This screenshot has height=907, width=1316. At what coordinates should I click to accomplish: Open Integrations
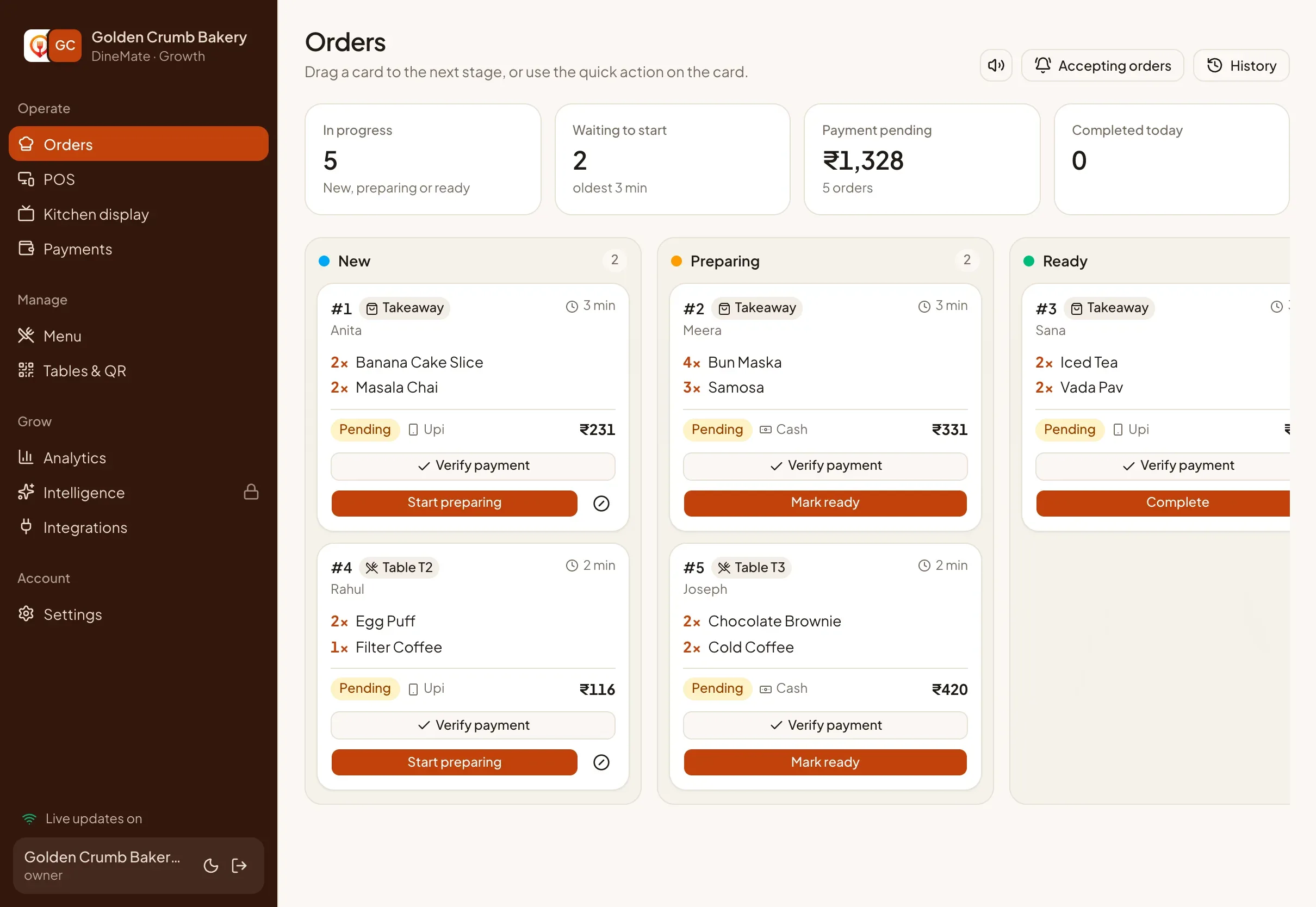click(x=139, y=527)
